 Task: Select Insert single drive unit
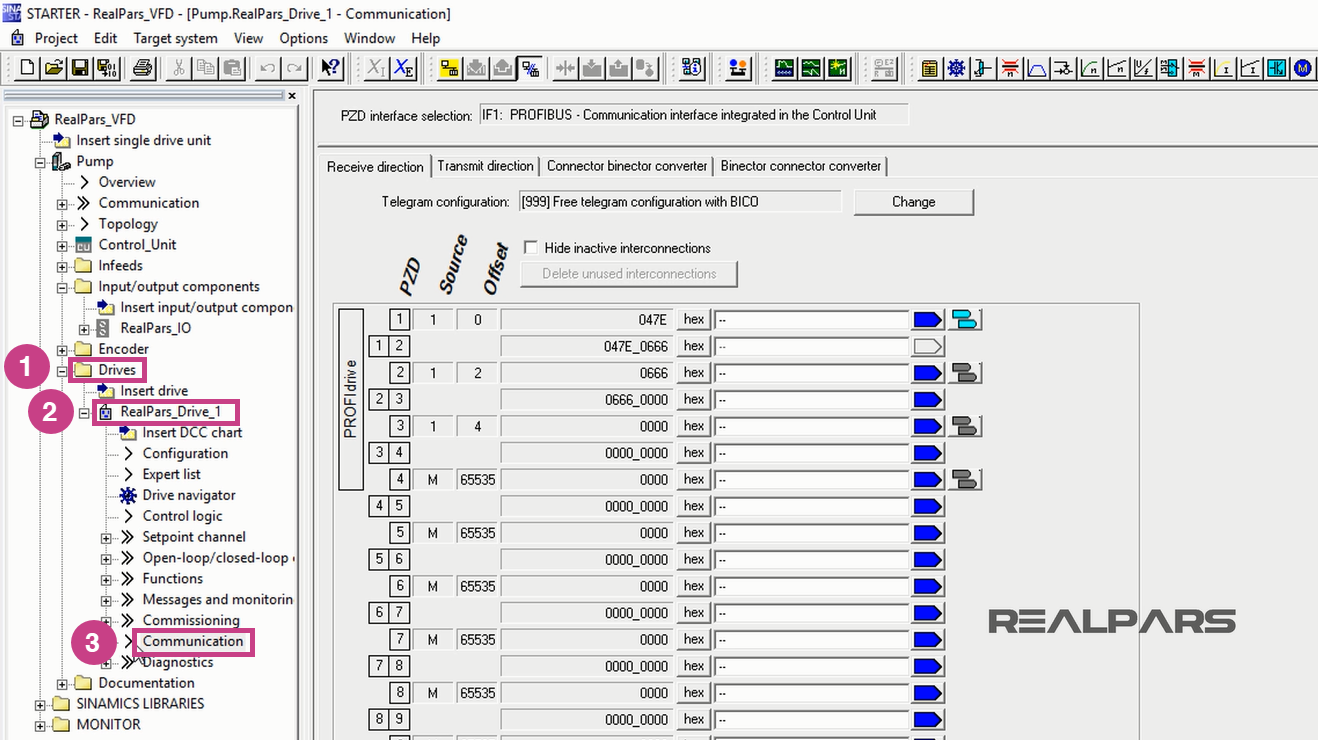coord(143,141)
